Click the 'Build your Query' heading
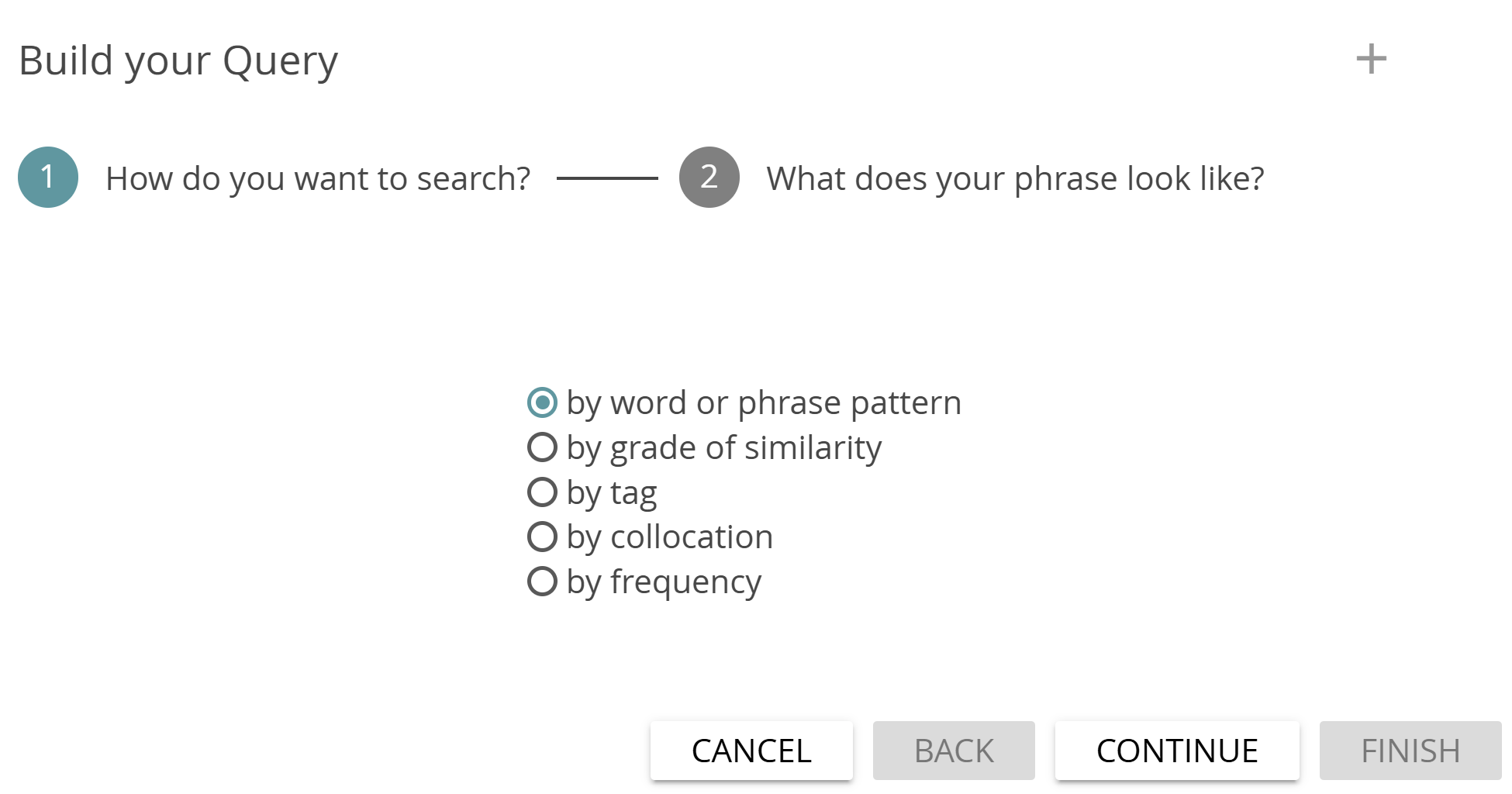1512x794 pixels. [178, 60]
